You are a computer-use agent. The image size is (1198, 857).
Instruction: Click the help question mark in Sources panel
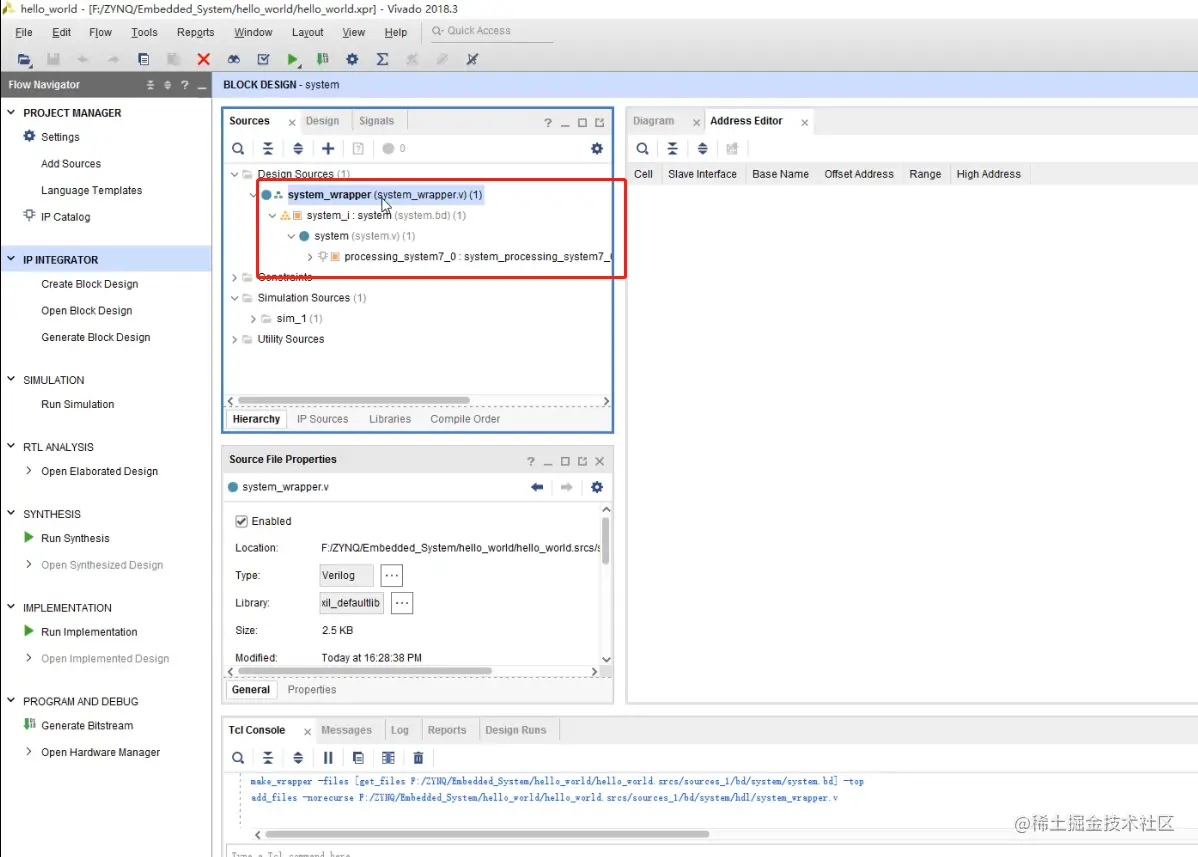click(548, 123)
